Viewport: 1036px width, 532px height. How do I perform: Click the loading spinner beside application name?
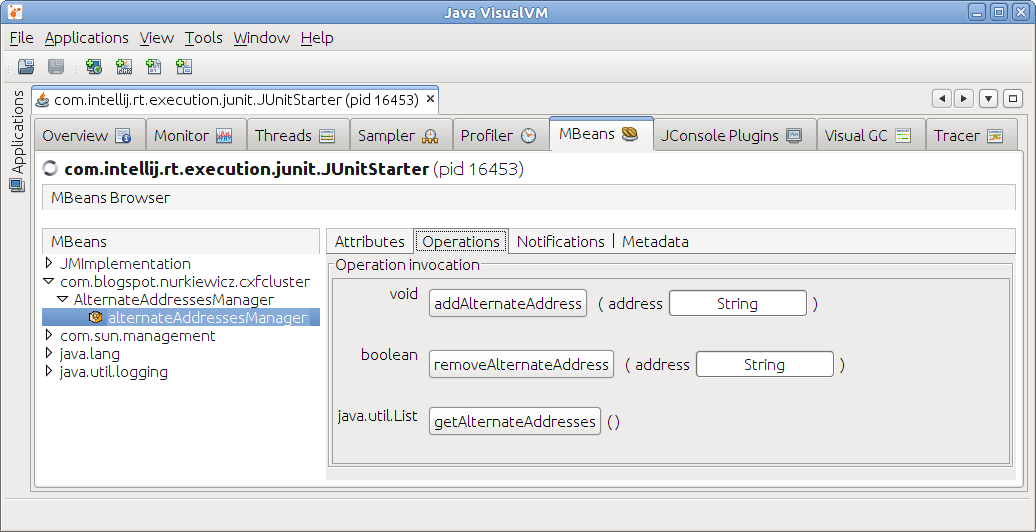tap(50, 169)
